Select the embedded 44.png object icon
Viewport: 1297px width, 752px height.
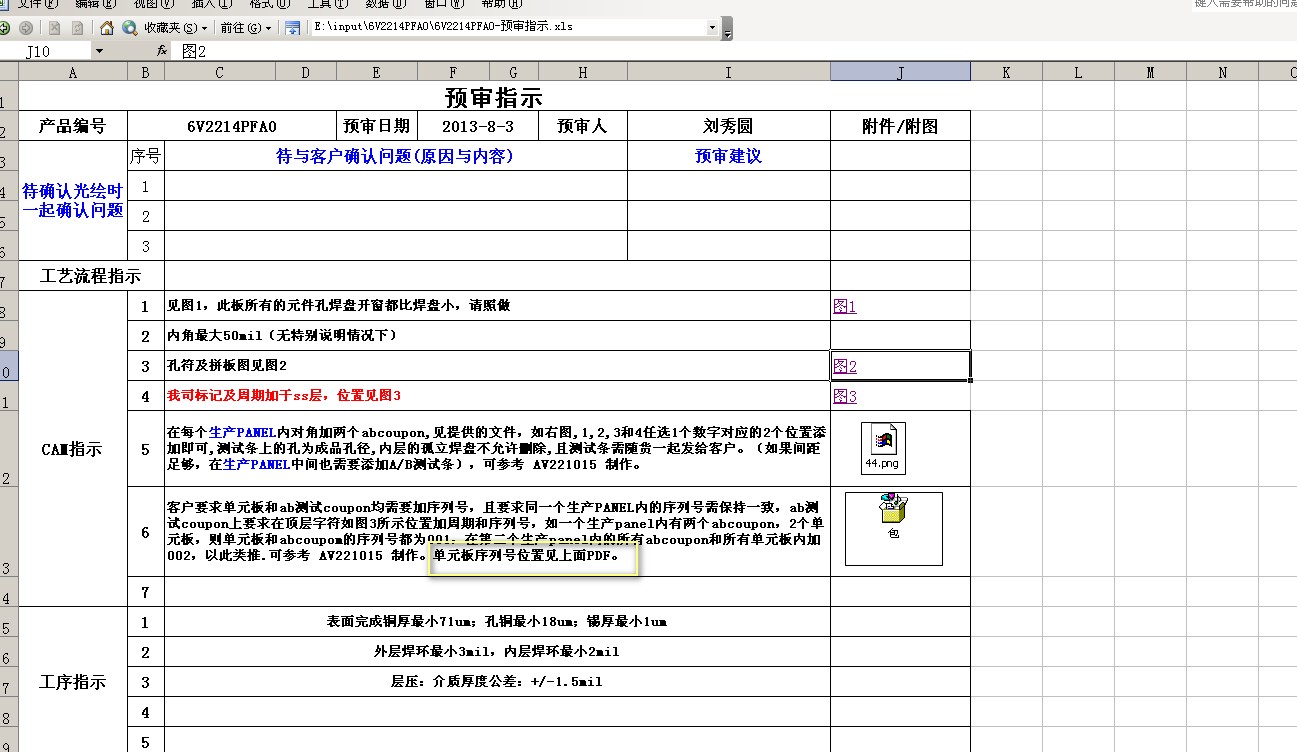pos(883,448)
